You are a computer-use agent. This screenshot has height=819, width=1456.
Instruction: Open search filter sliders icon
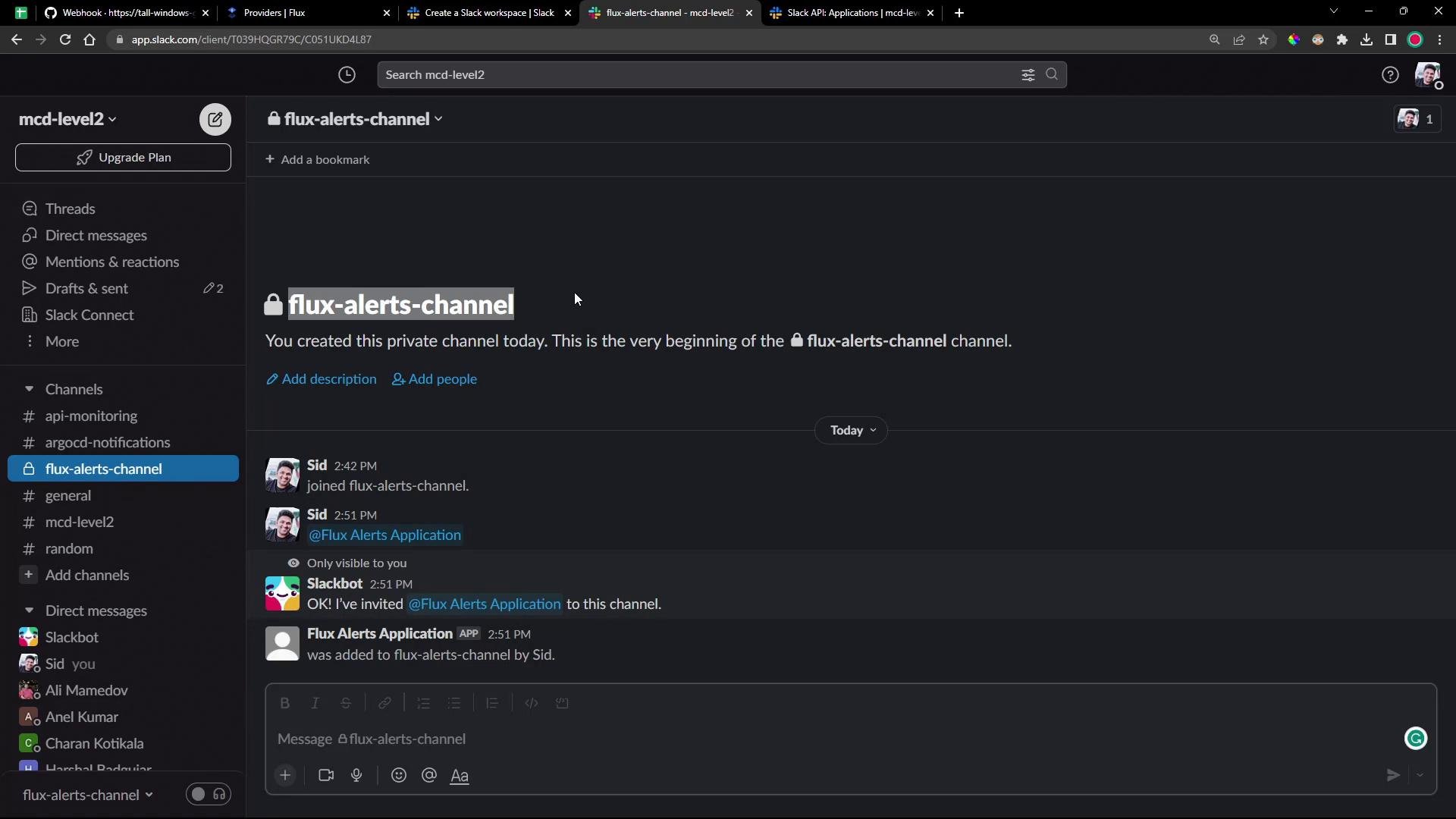1028,74
